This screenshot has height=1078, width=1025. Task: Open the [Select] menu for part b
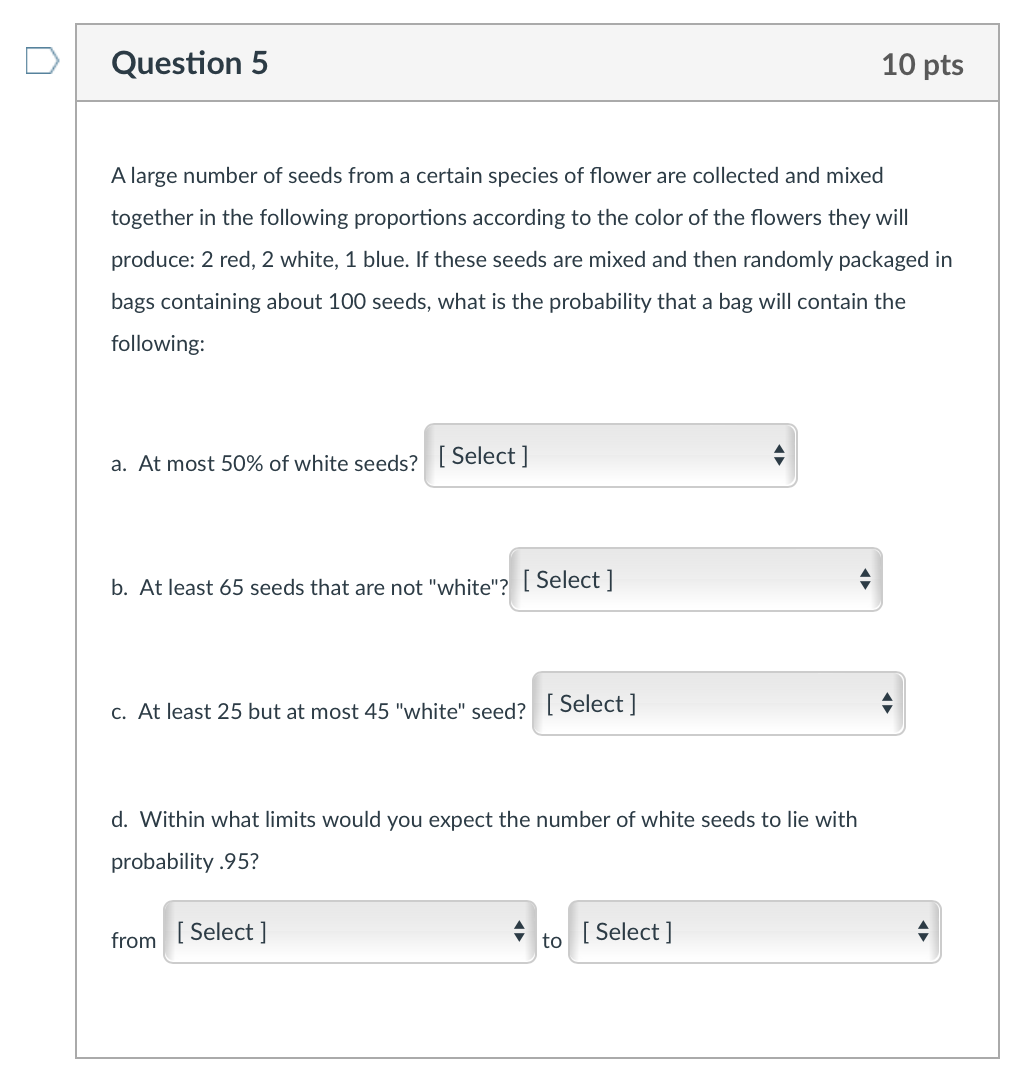(695, 579)
